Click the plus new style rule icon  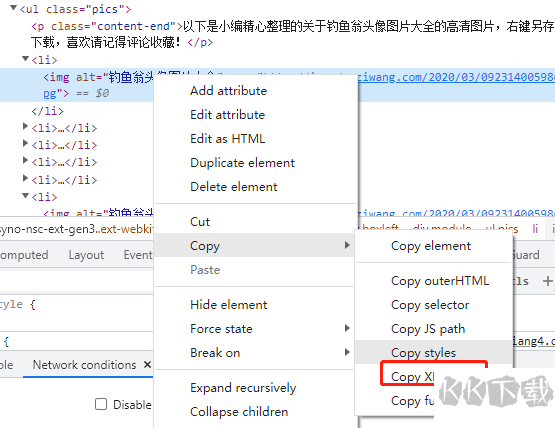tap(548, 281)
